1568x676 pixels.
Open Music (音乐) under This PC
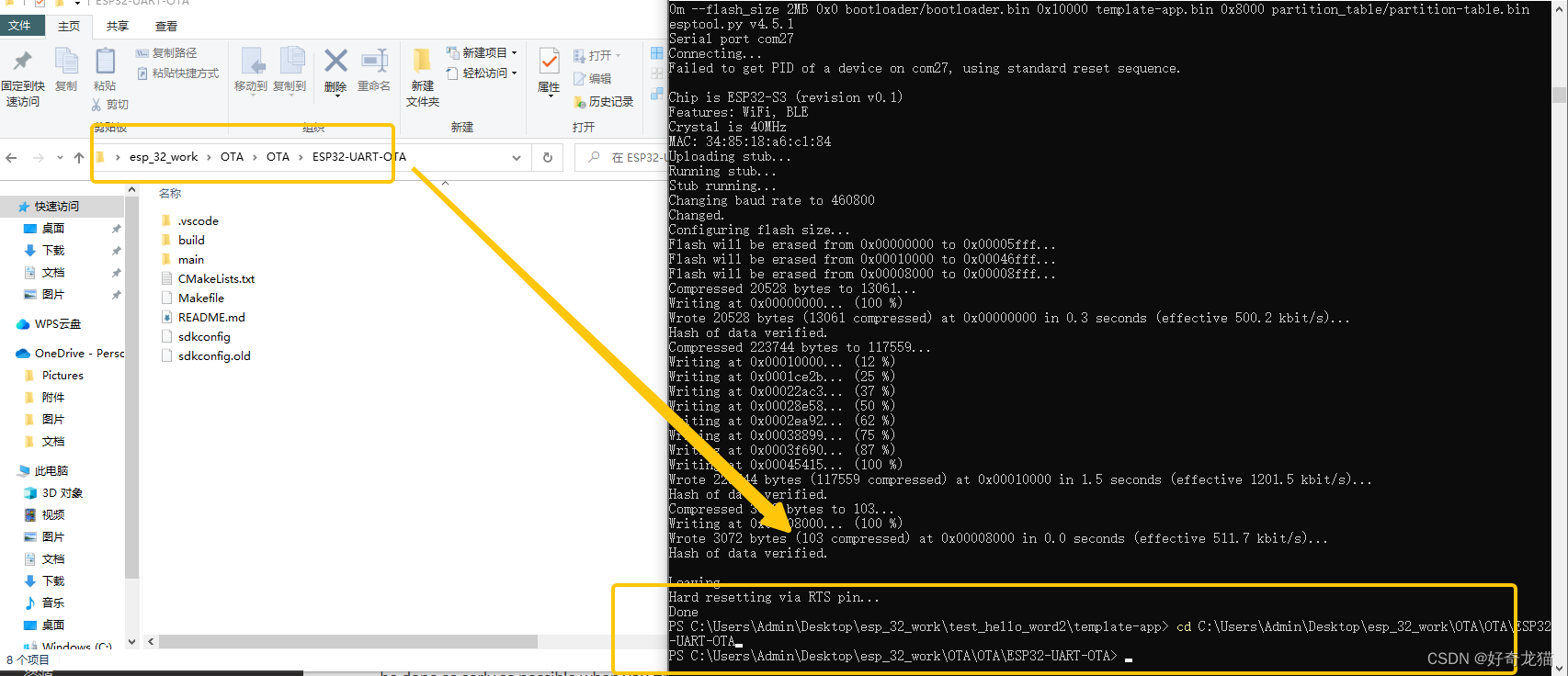click(53, 603)
